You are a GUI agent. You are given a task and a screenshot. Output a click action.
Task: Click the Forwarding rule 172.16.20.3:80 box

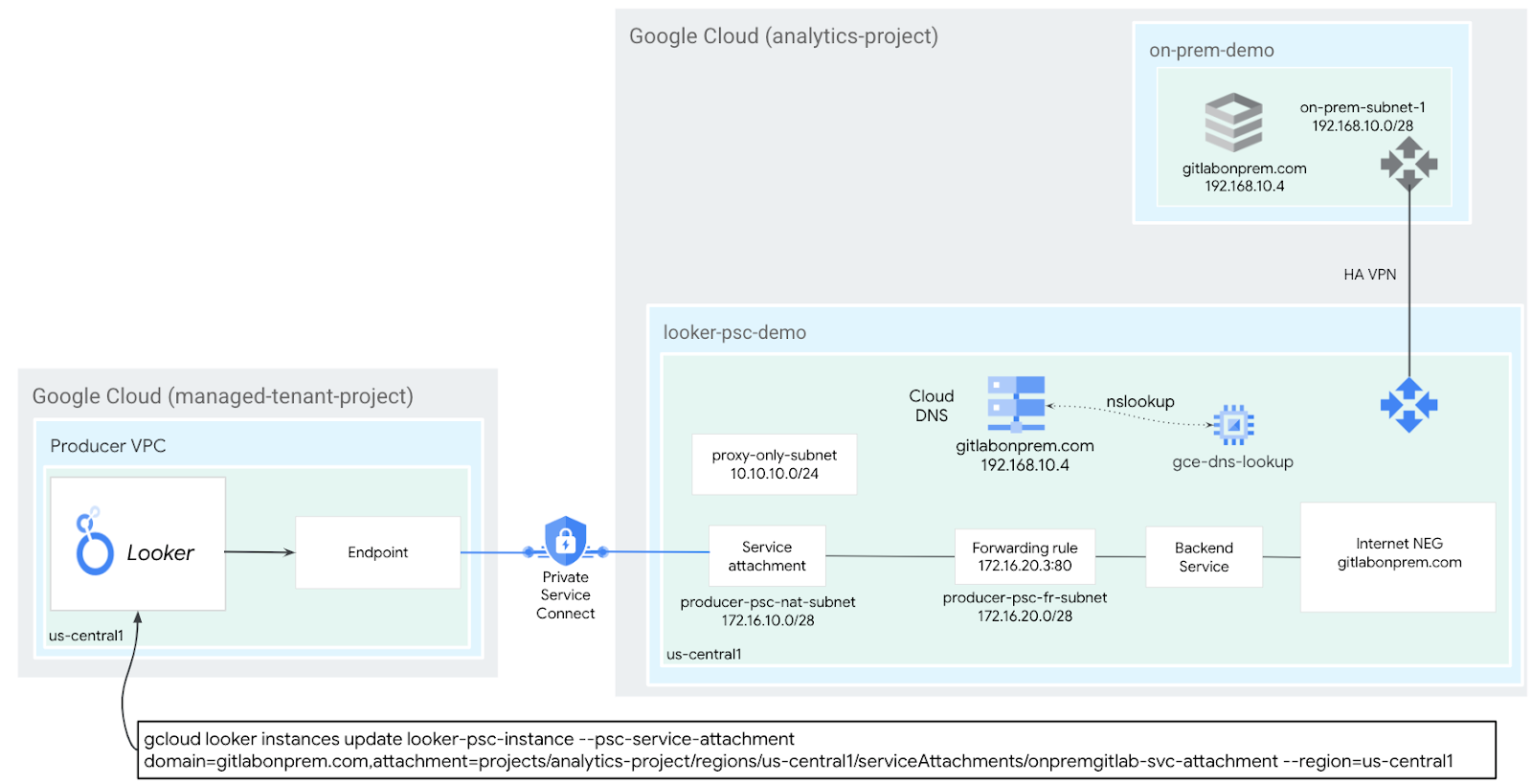(x=1025, y=556)
